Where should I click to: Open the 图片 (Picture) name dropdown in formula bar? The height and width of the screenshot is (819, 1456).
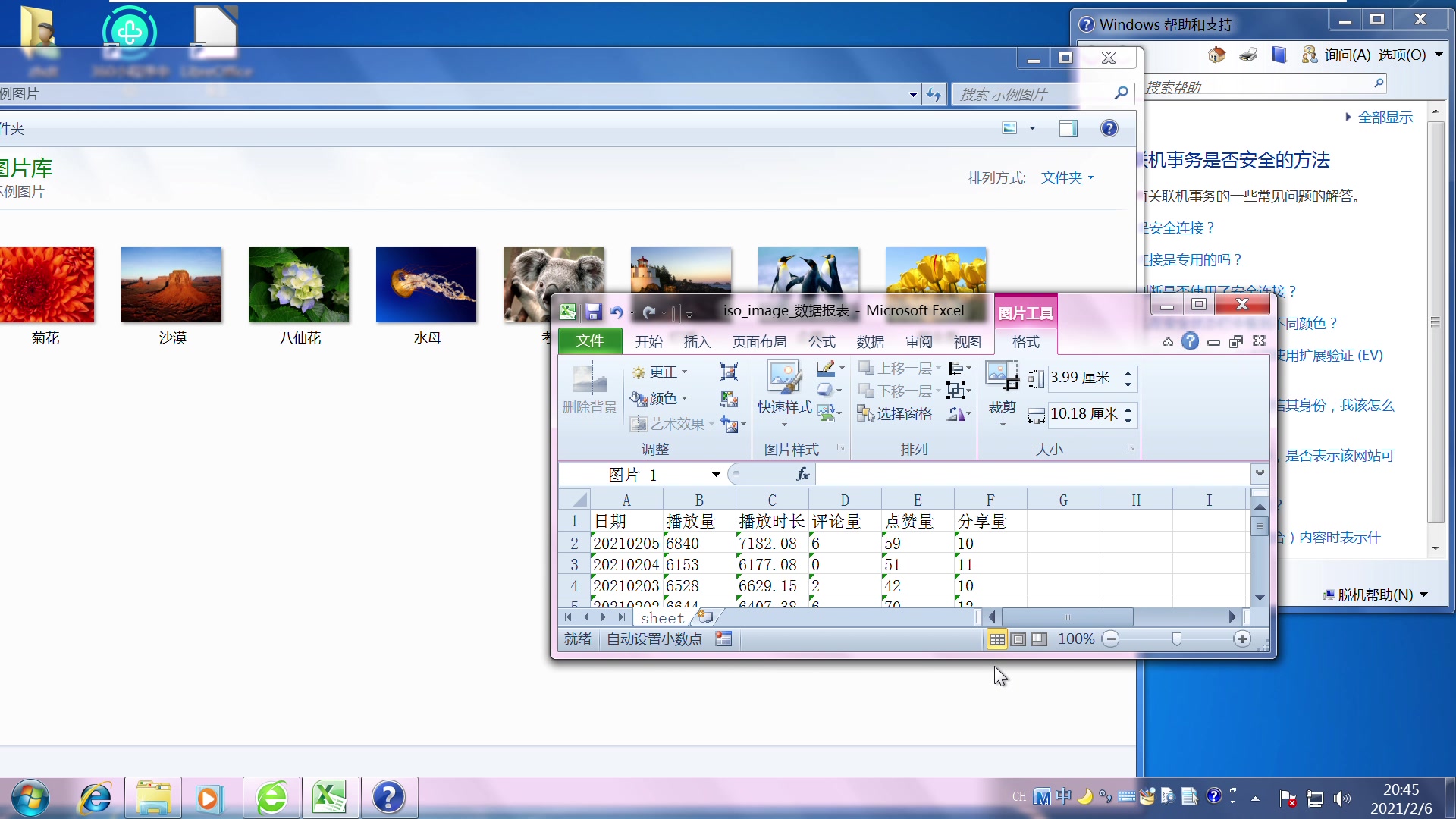(714, 474)
